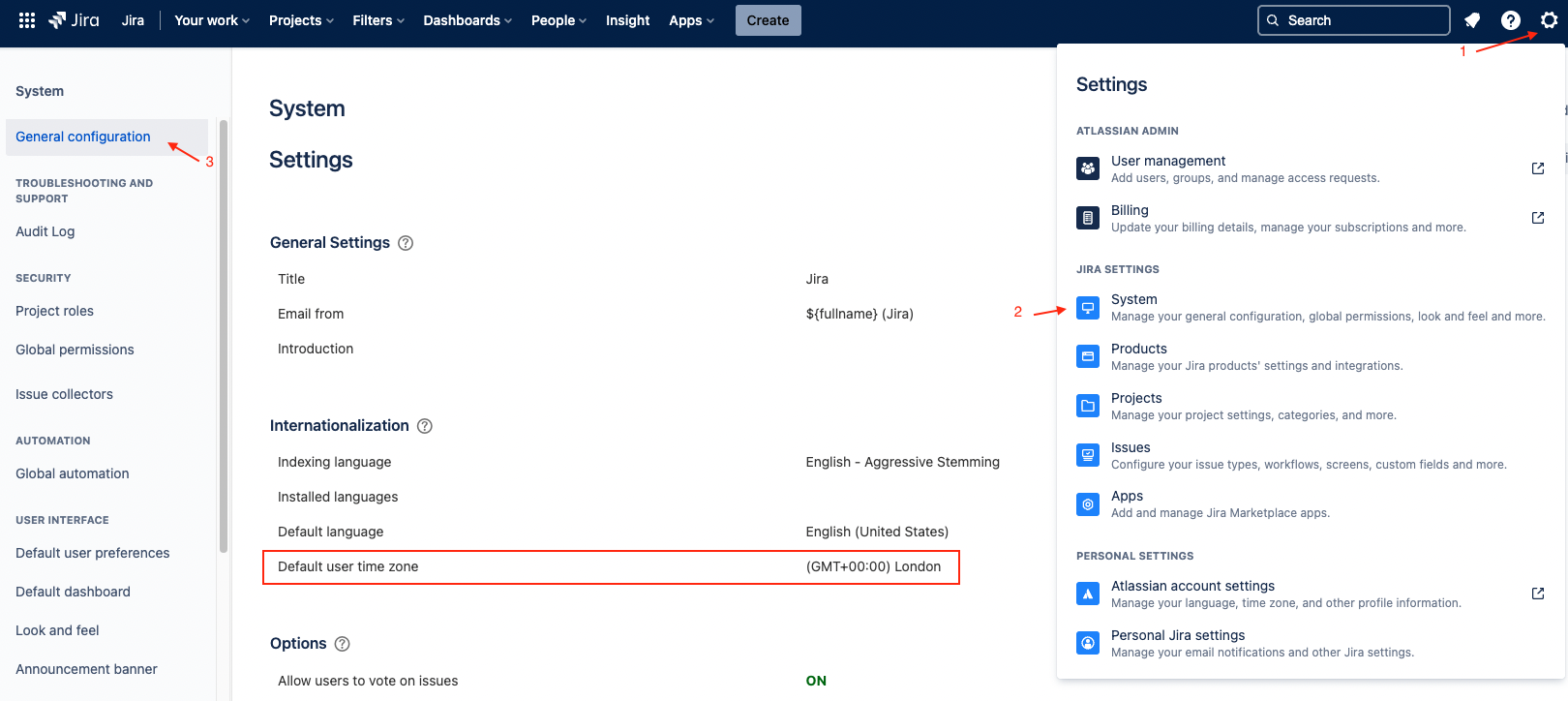Viewport: 1568px width, 701px height.
Task: Expand the Apps dropdown in navbar
Action: pyautogui.click(x=691, y=20)
